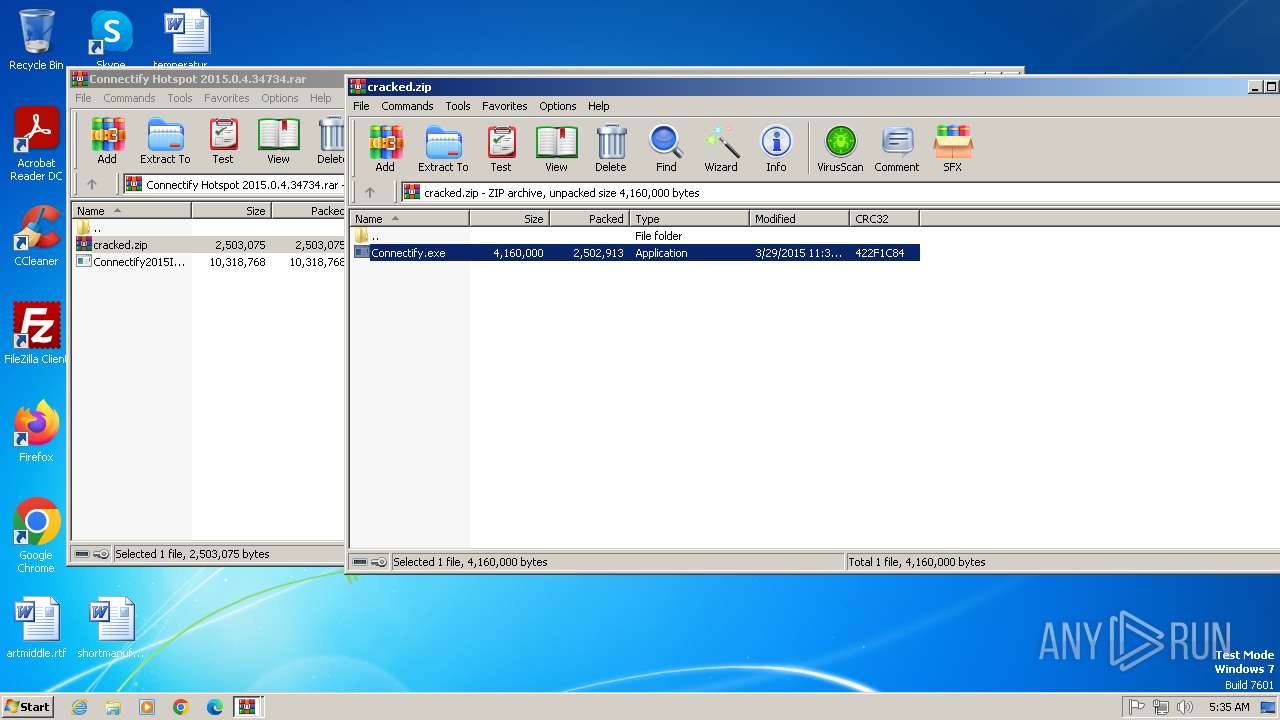This screenshot has width=1280, height=720.
Task: Sort by Type column header
Action: [690, 218]
